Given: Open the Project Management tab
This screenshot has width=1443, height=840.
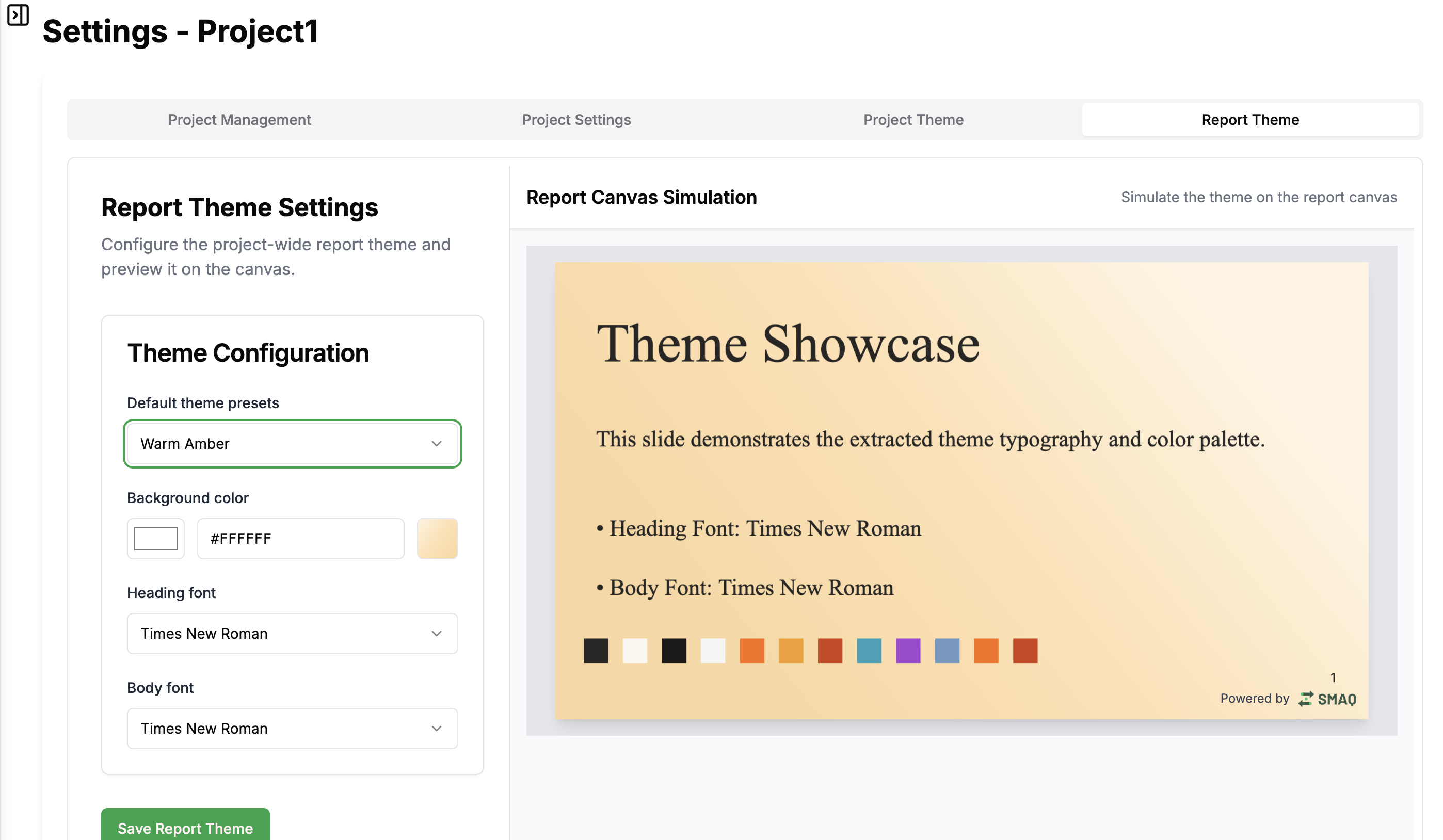Looking at the screenshot, I should tap(239, 120).
